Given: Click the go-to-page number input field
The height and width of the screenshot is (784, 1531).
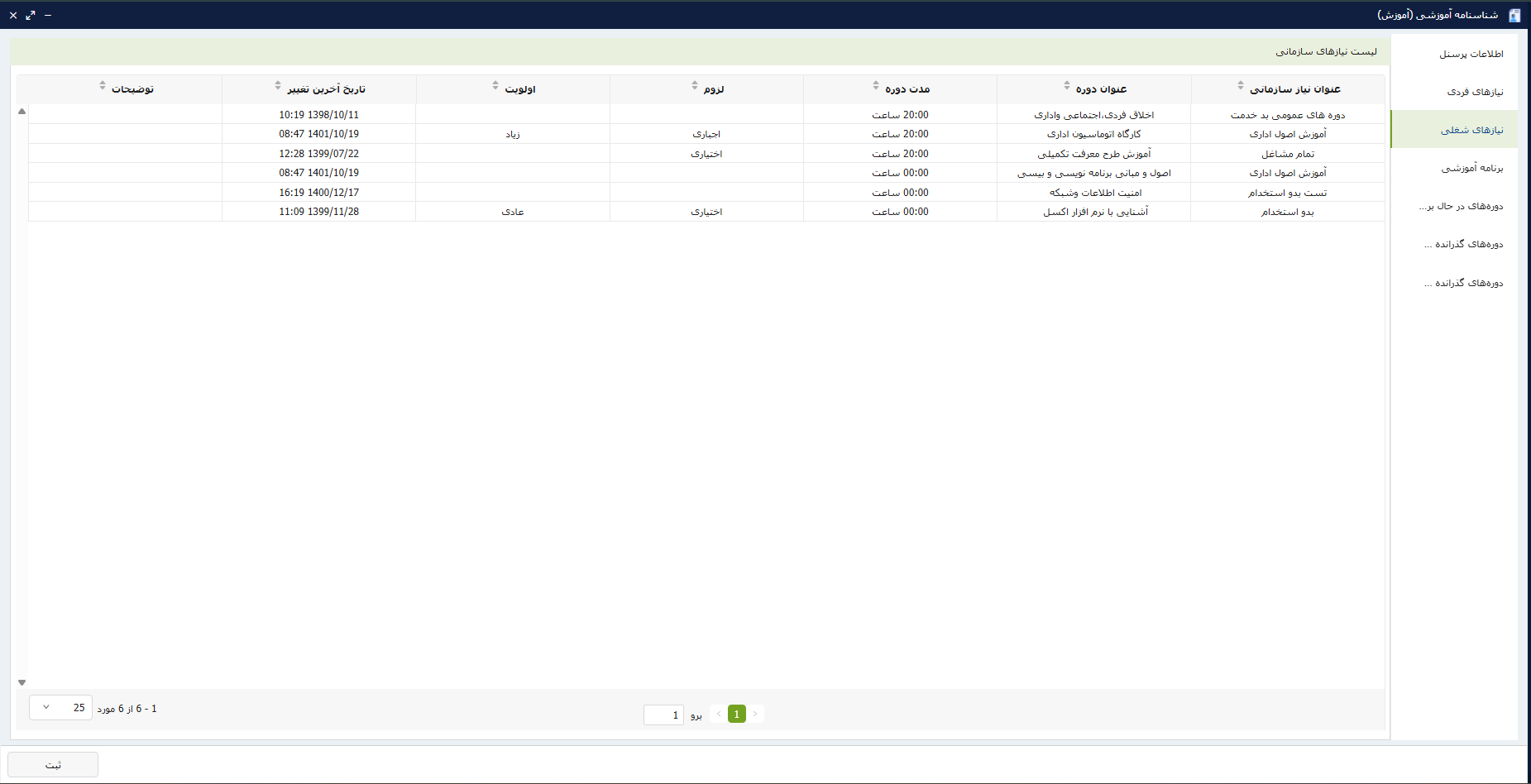Looking at the screenshot, I should click(x=663, y=715).
